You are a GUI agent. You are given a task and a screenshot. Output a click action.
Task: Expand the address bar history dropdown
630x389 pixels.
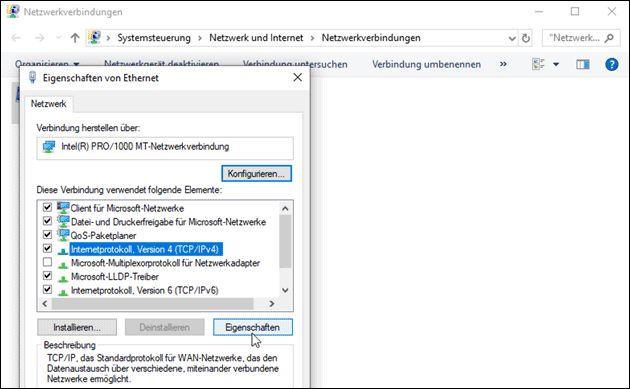[512, 39]
